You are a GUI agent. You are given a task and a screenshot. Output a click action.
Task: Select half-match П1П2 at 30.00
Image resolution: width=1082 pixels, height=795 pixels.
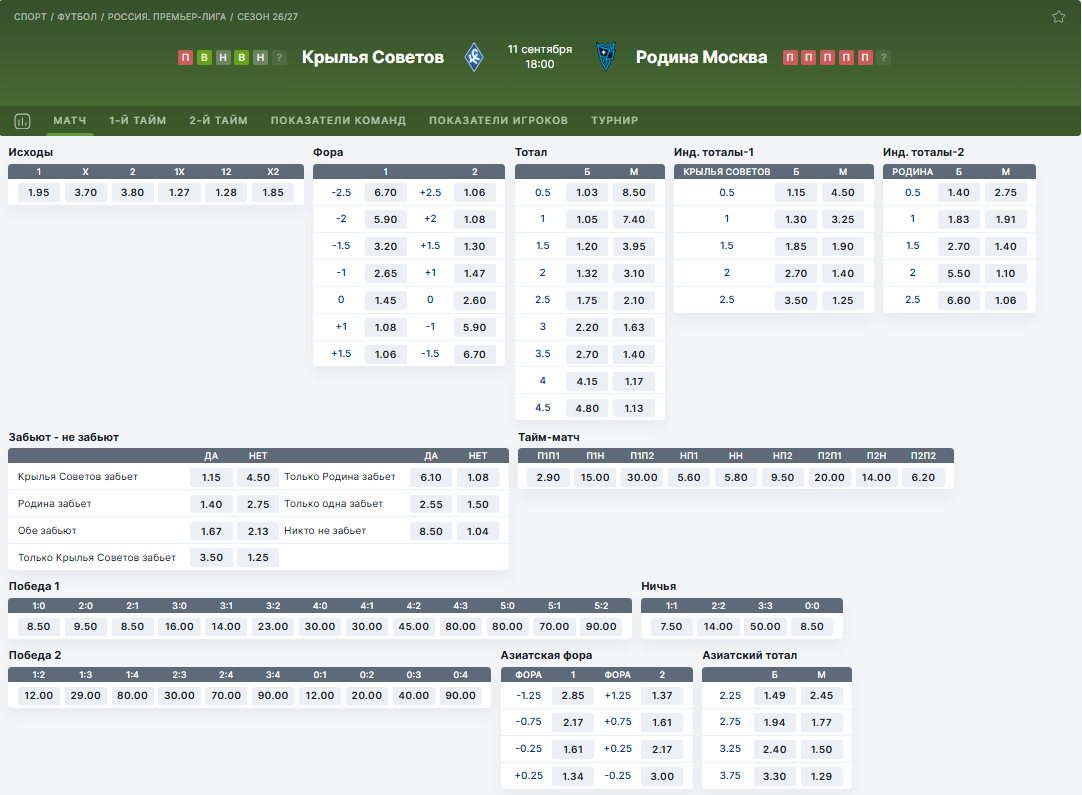(x=642, y=478)
